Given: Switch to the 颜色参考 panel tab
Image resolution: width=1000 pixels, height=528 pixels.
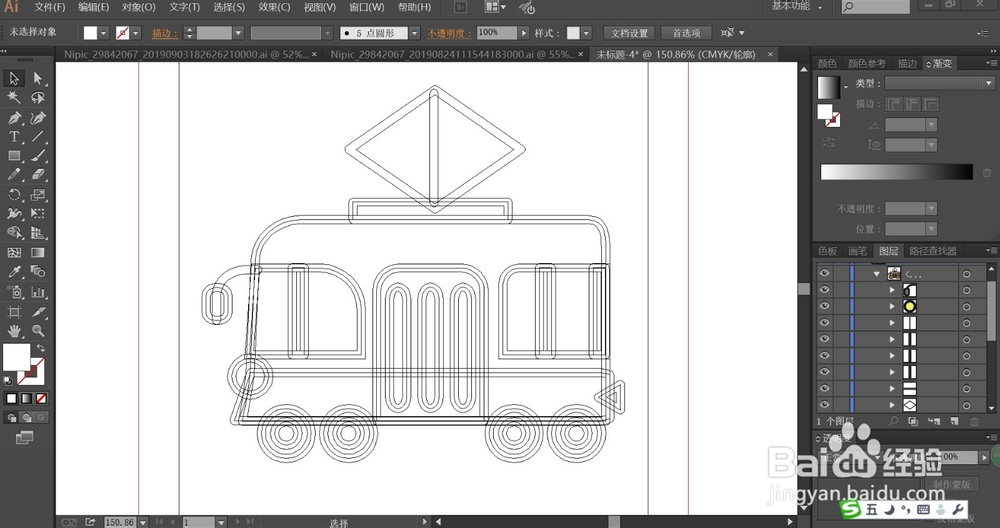Looking at the screenshot, I should 867,64.
